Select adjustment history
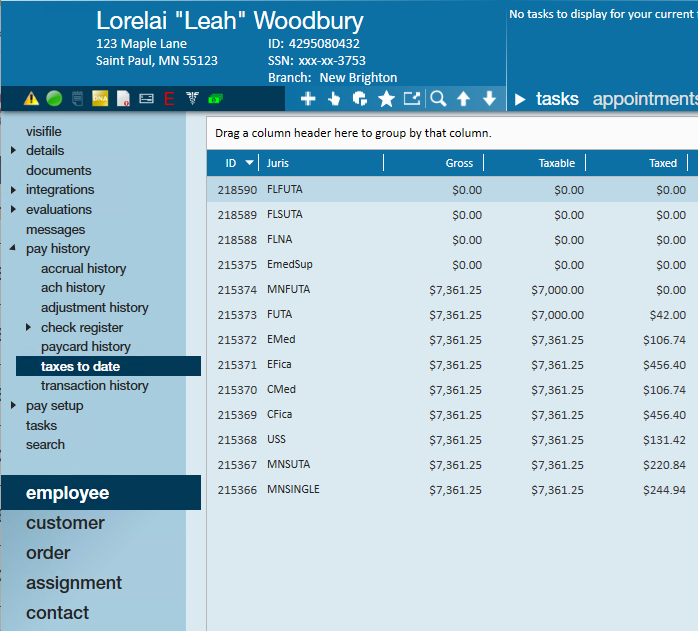This screenshot has width=698, height=631. pyautogui.click(x=94, y=307)
